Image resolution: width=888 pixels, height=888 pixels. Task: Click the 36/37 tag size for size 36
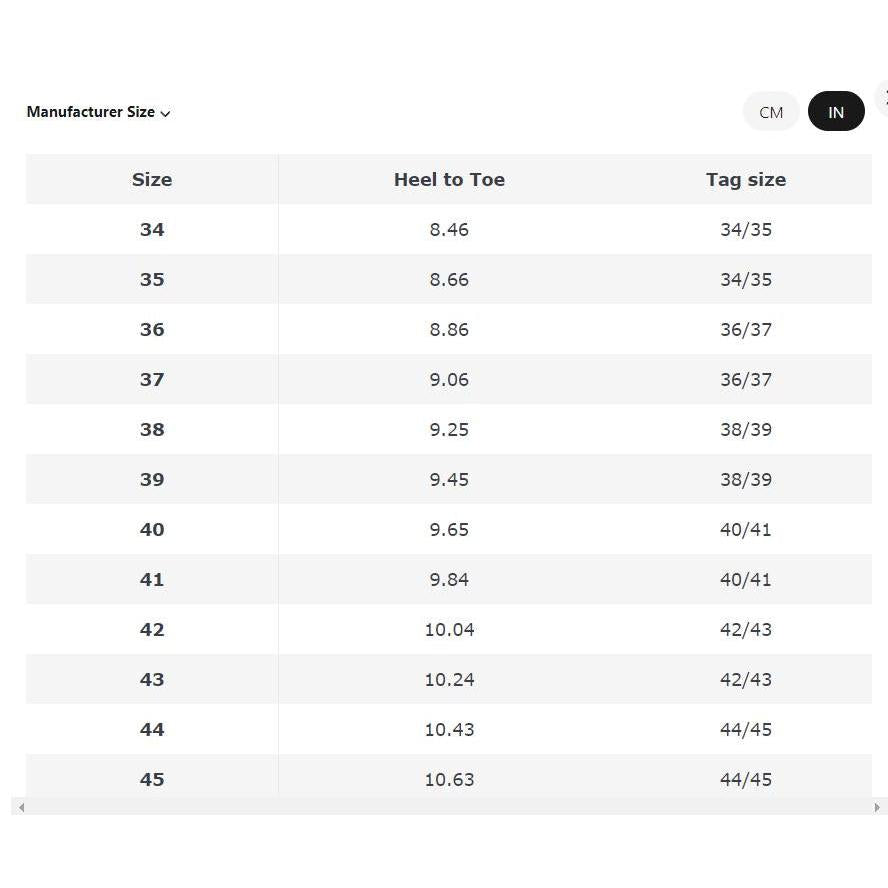[746, 330]
